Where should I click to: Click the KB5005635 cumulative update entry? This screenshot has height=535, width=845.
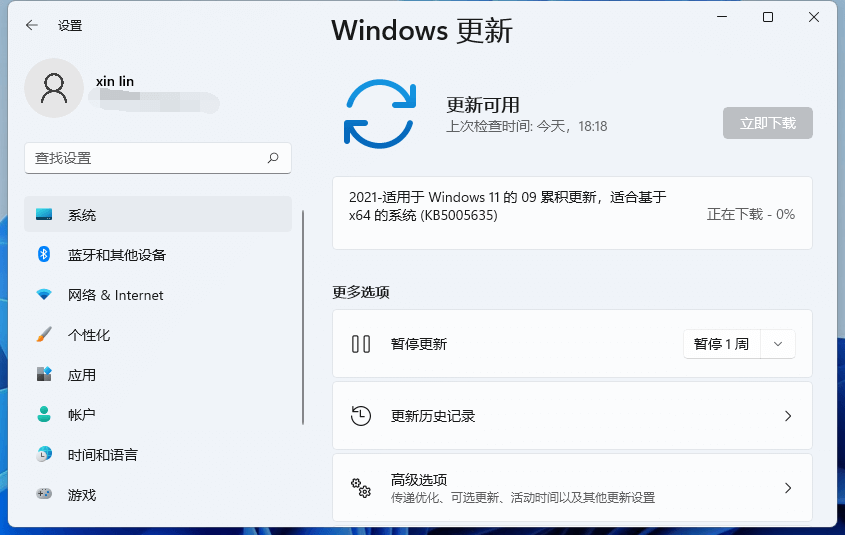click(x=572, y=213)
